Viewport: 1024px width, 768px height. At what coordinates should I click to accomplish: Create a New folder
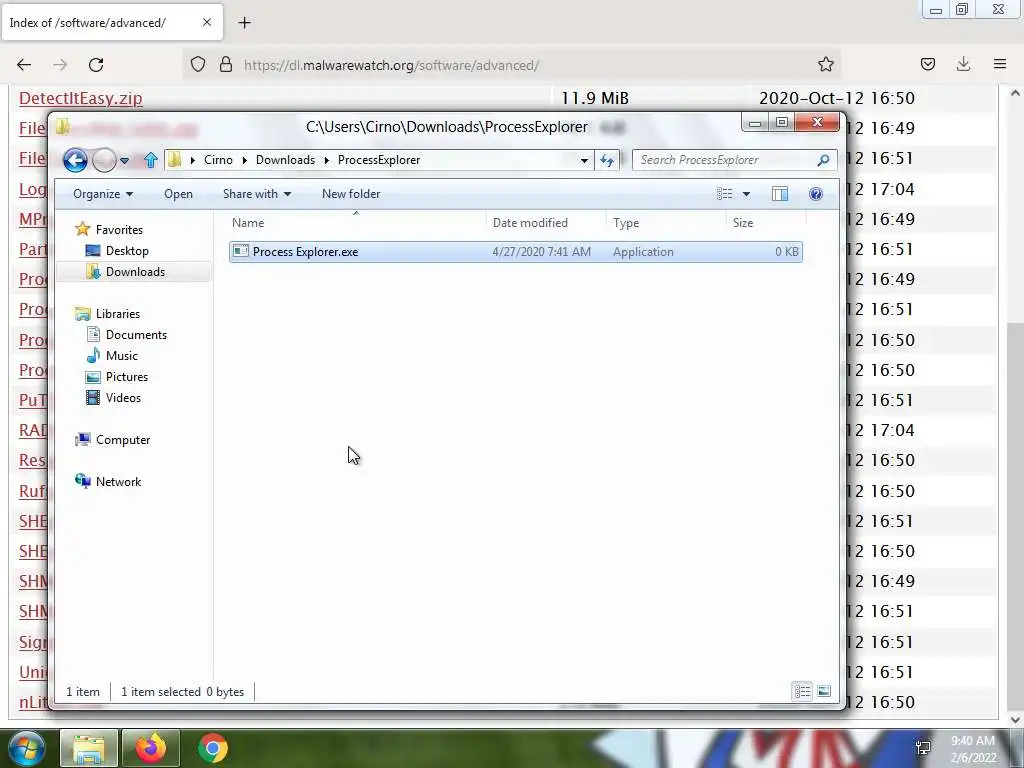(351, 194)
